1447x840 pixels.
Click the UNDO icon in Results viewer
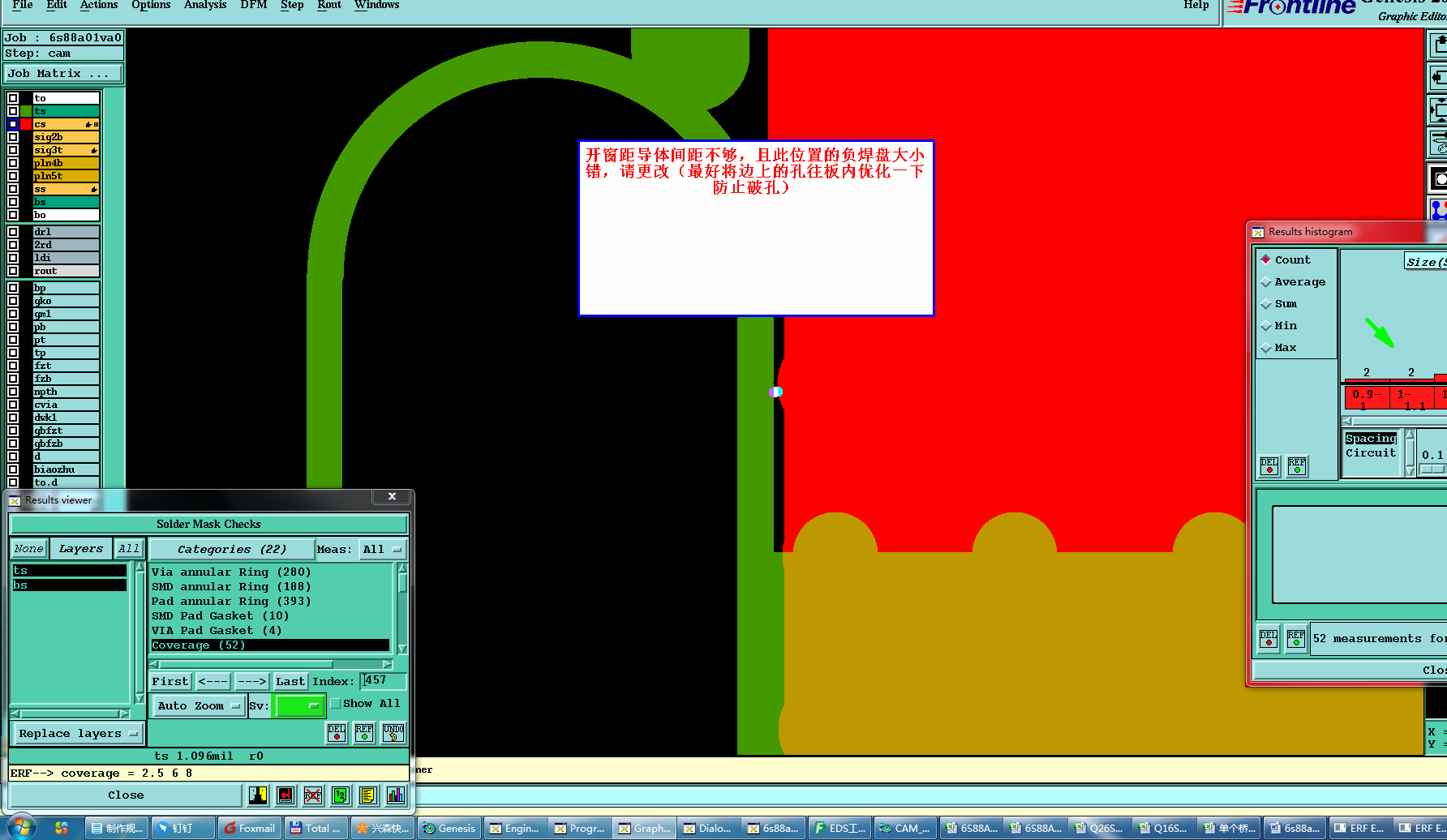[393, 732]
